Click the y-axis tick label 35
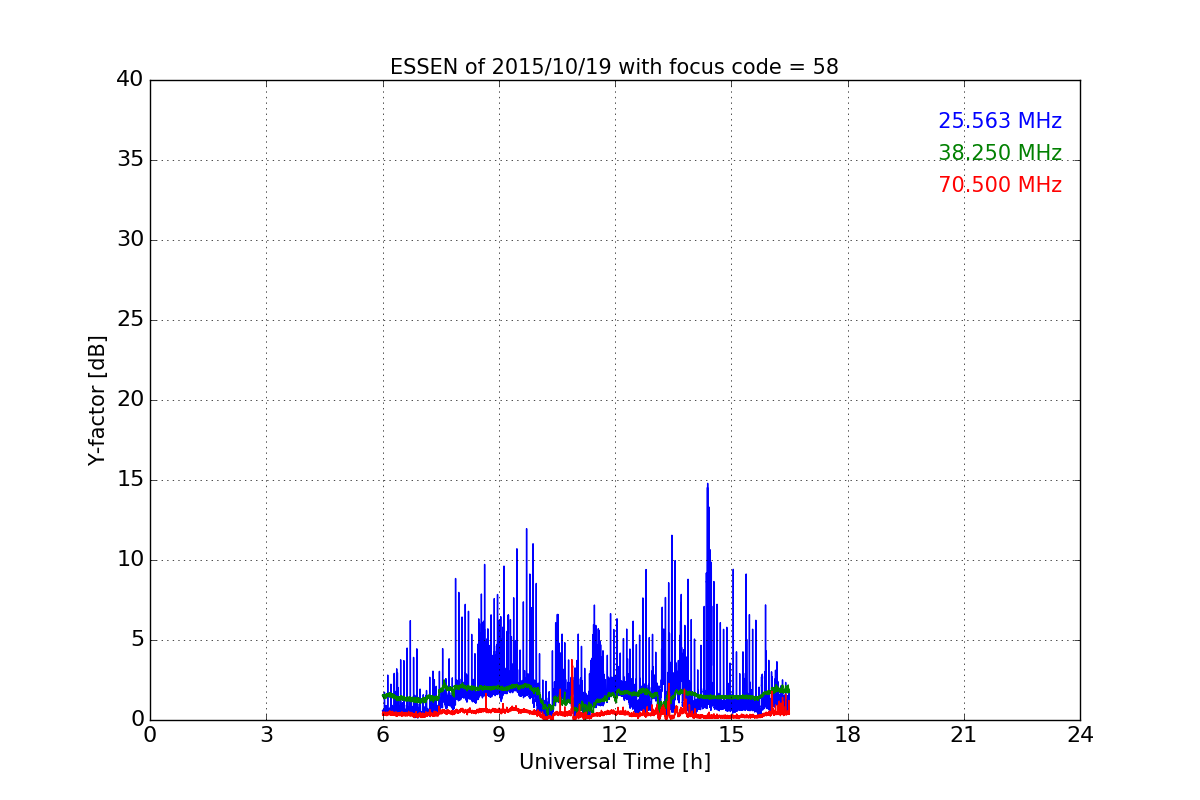The image size is (1200, 800). 130,160
